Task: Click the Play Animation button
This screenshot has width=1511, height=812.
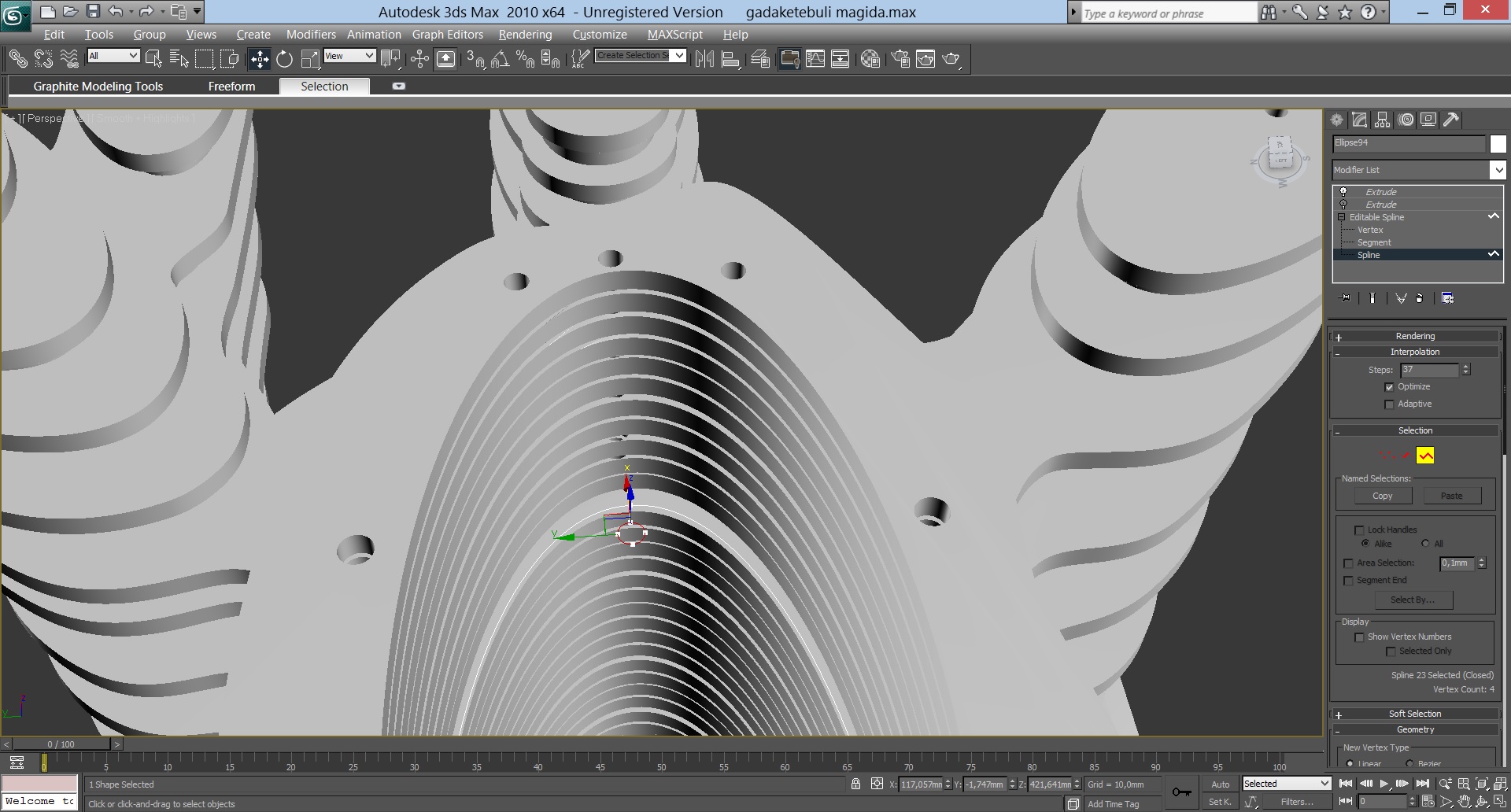Action: pyautogui.click(x=1384, y=784)
